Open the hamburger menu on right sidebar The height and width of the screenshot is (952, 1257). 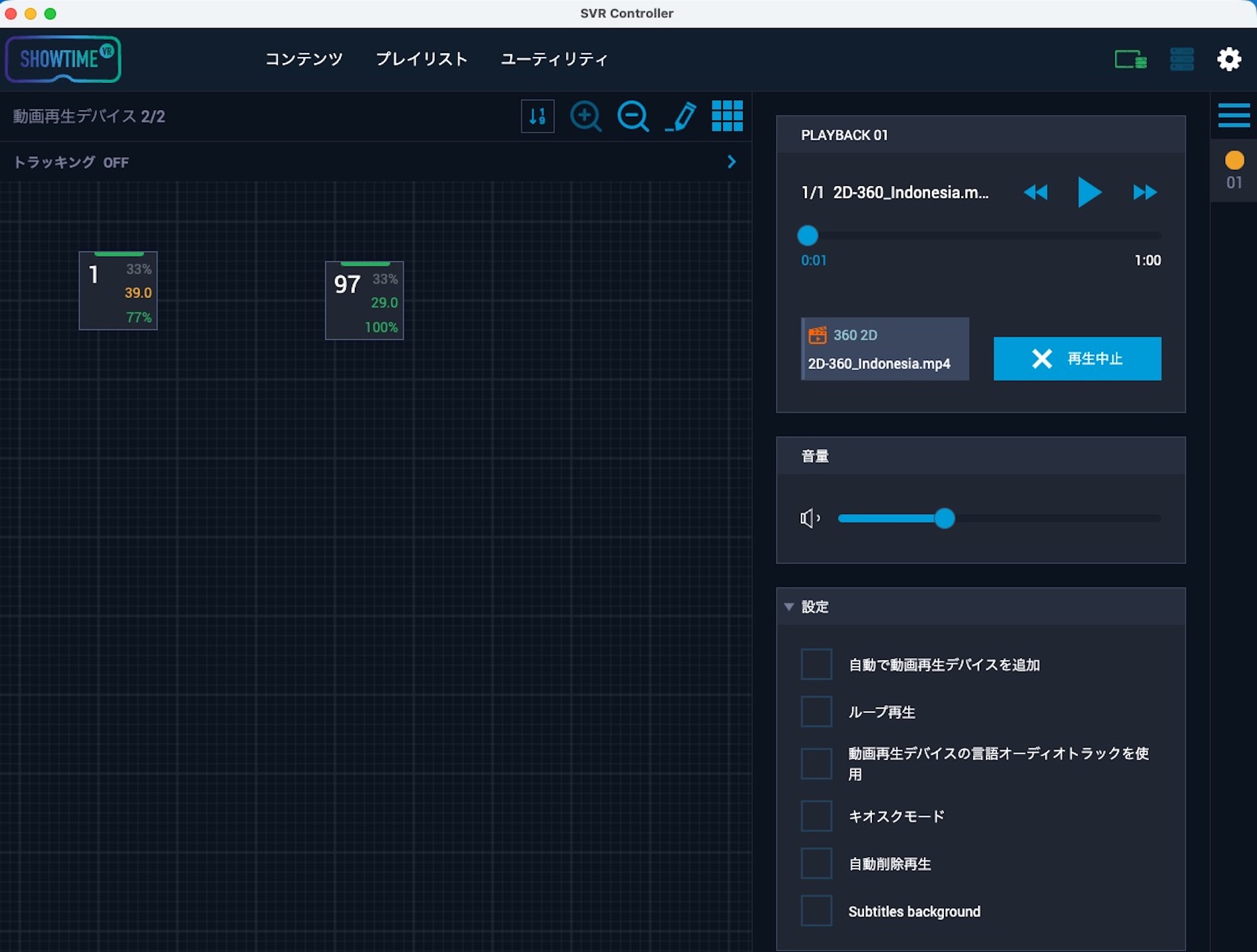(x=1234, y=115)
